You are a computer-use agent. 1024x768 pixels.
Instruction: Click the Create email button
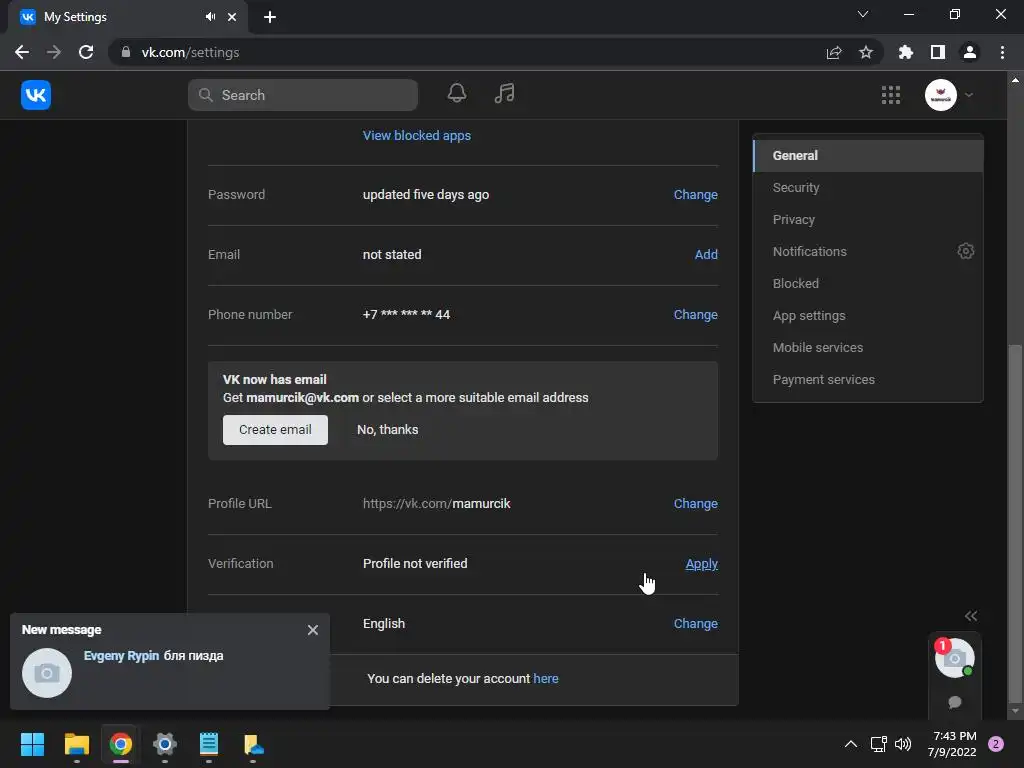(275, 430)
